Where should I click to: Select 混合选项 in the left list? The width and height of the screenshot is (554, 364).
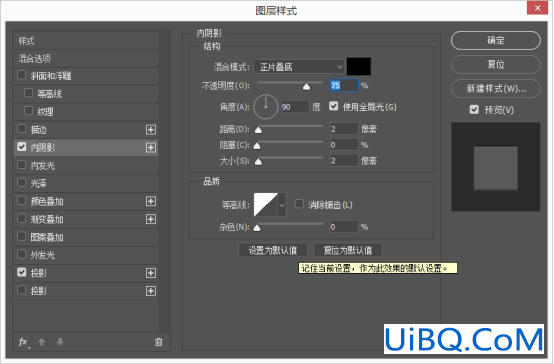tap(35, 59)
